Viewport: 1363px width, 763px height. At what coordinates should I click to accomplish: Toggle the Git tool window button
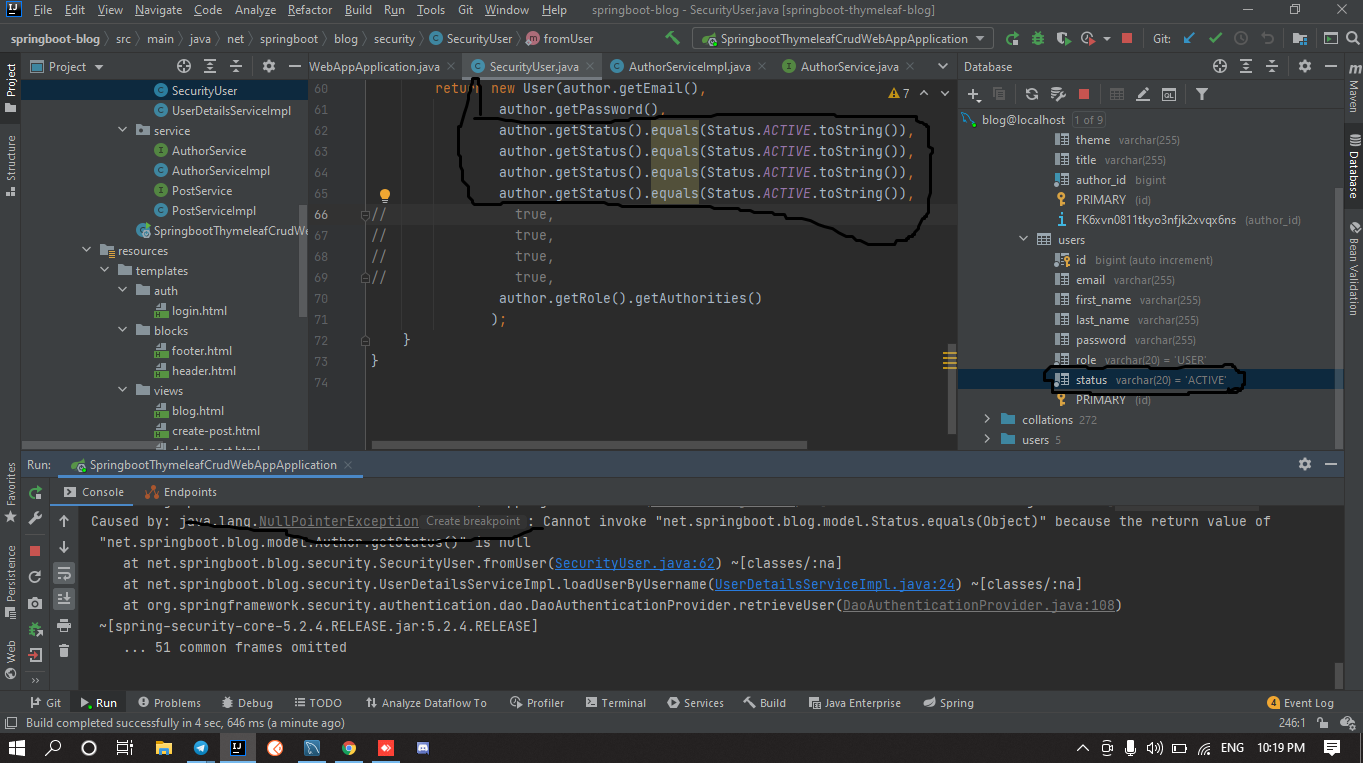45,703
